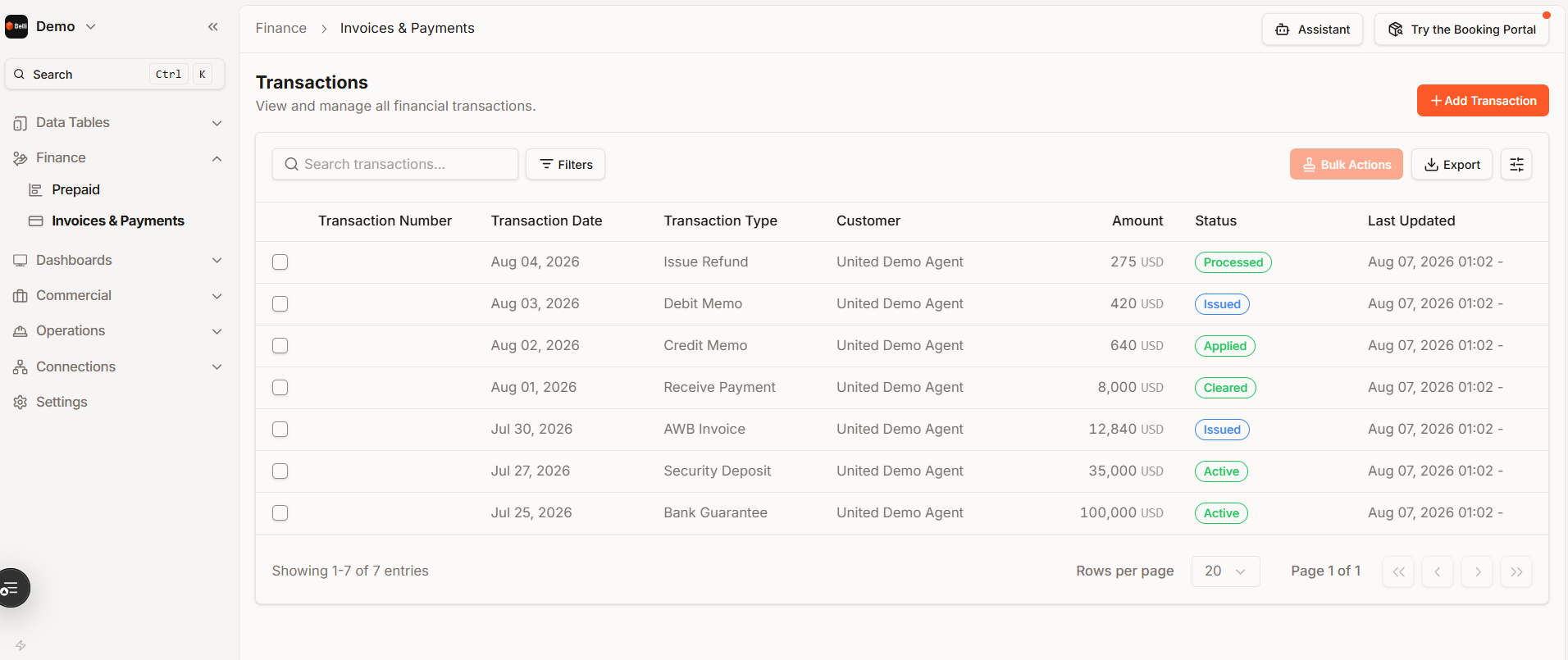The image size is (1568, 660).
Task: Click the Demo workspace logo icon
Action: point(16,26)
